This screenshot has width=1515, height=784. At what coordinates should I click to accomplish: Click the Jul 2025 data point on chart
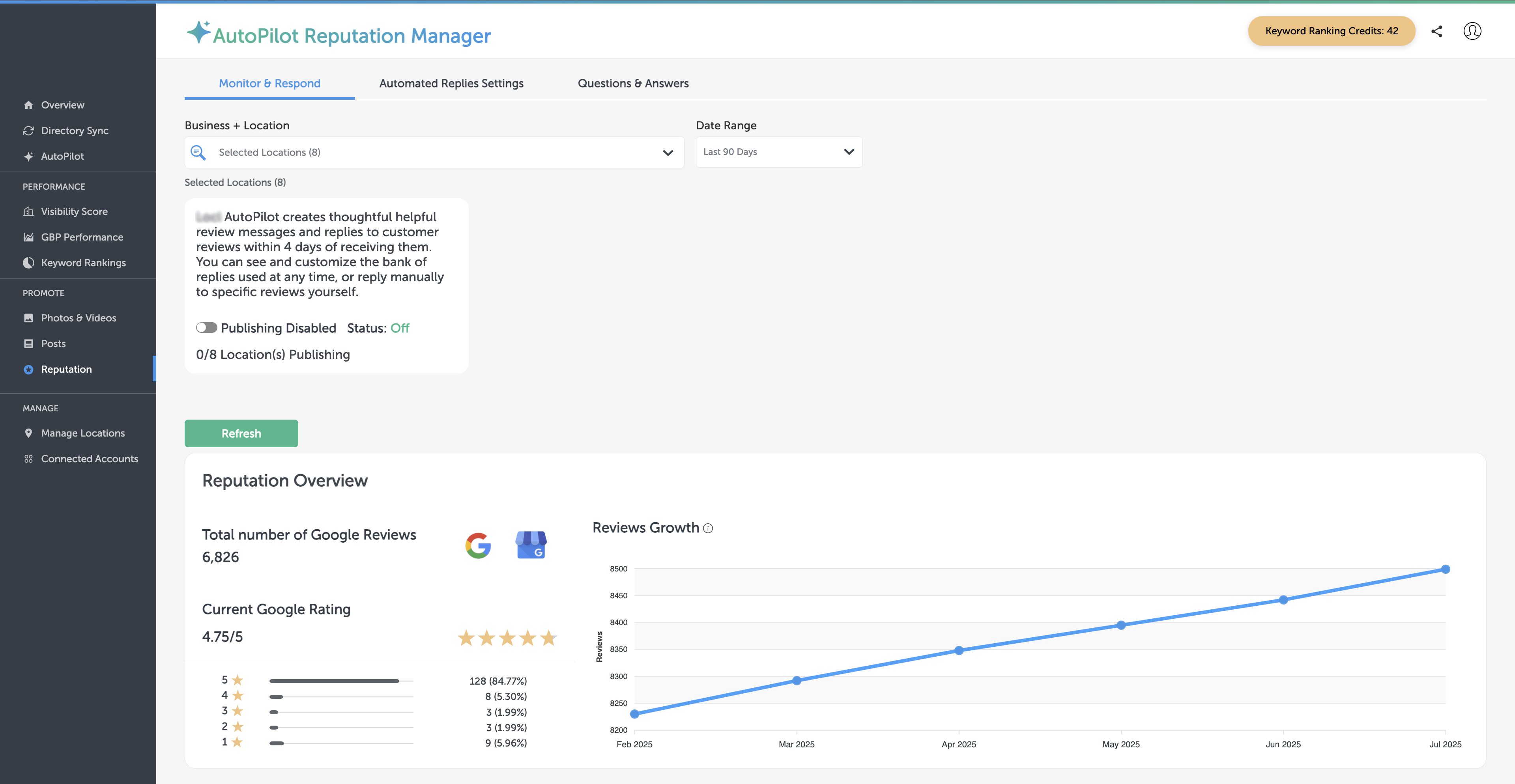coord(1446,569)
